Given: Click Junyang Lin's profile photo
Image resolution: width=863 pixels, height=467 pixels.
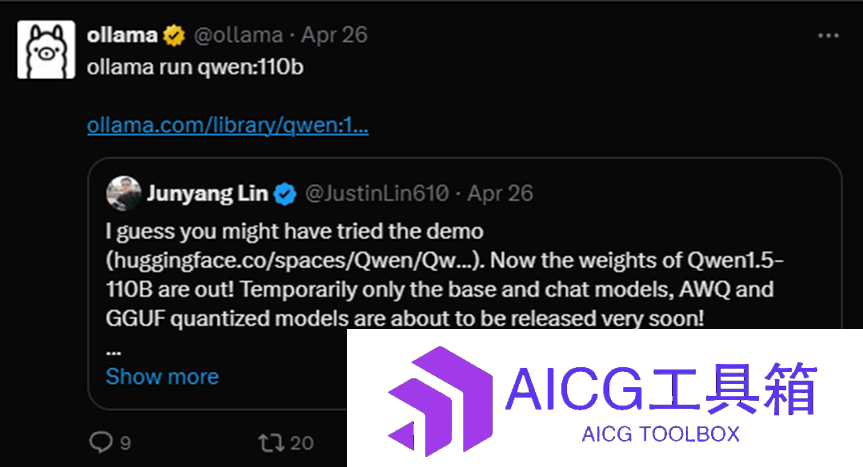Looking at the screenshot, I should click(123, 194).
